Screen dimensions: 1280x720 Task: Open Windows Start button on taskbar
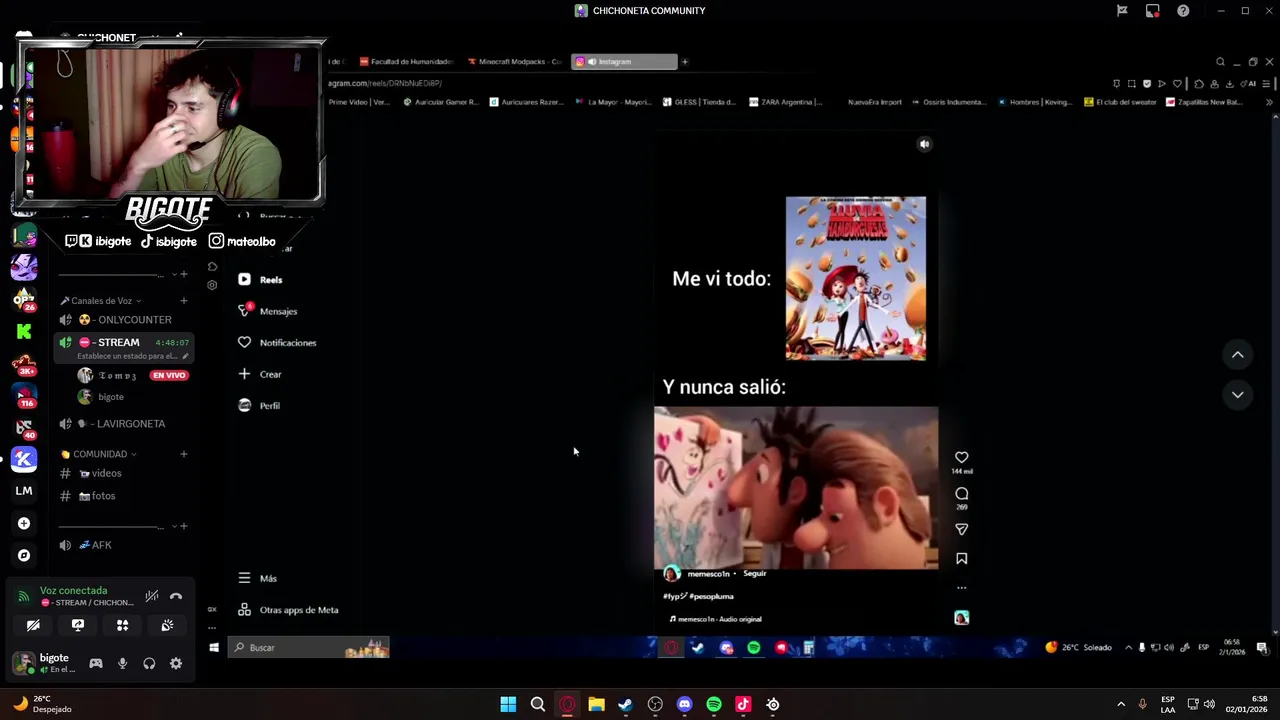click(508, 704)
